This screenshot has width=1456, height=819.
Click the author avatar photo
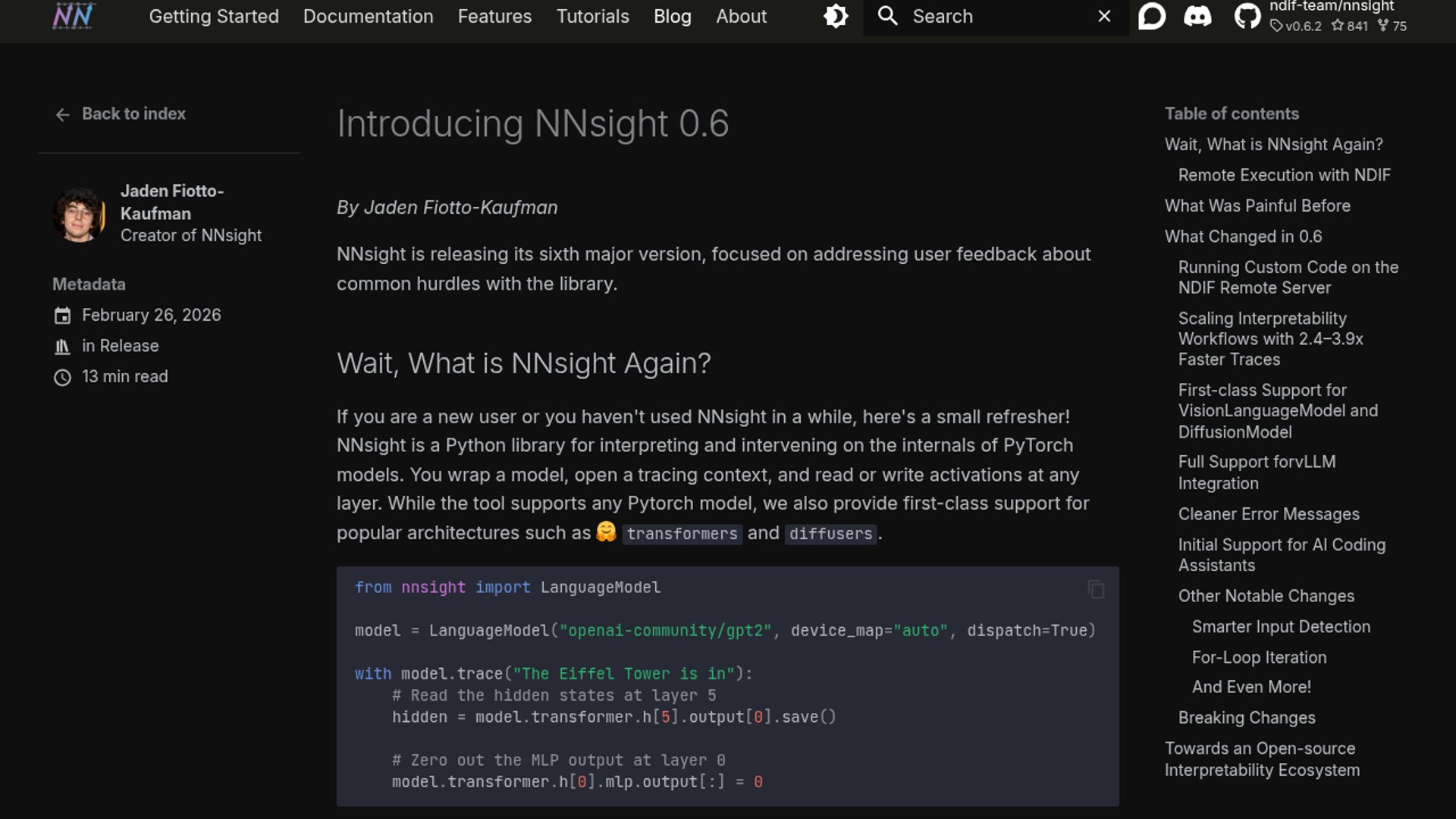pos(78,215)
